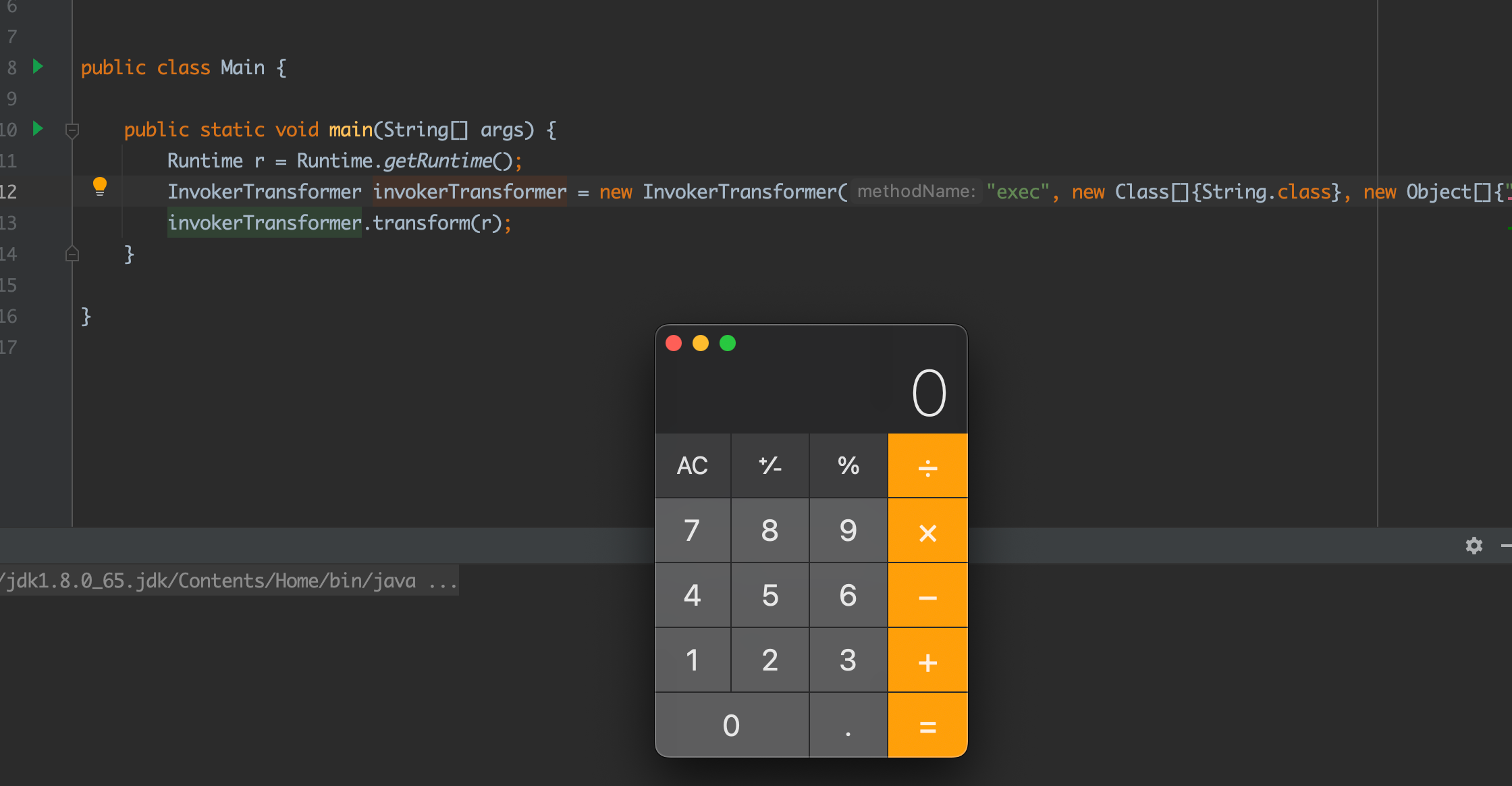This screenshot has height=786, width=1512.
Task: Click the yellow lightbulb intention icon
Action: pos(100,186)
